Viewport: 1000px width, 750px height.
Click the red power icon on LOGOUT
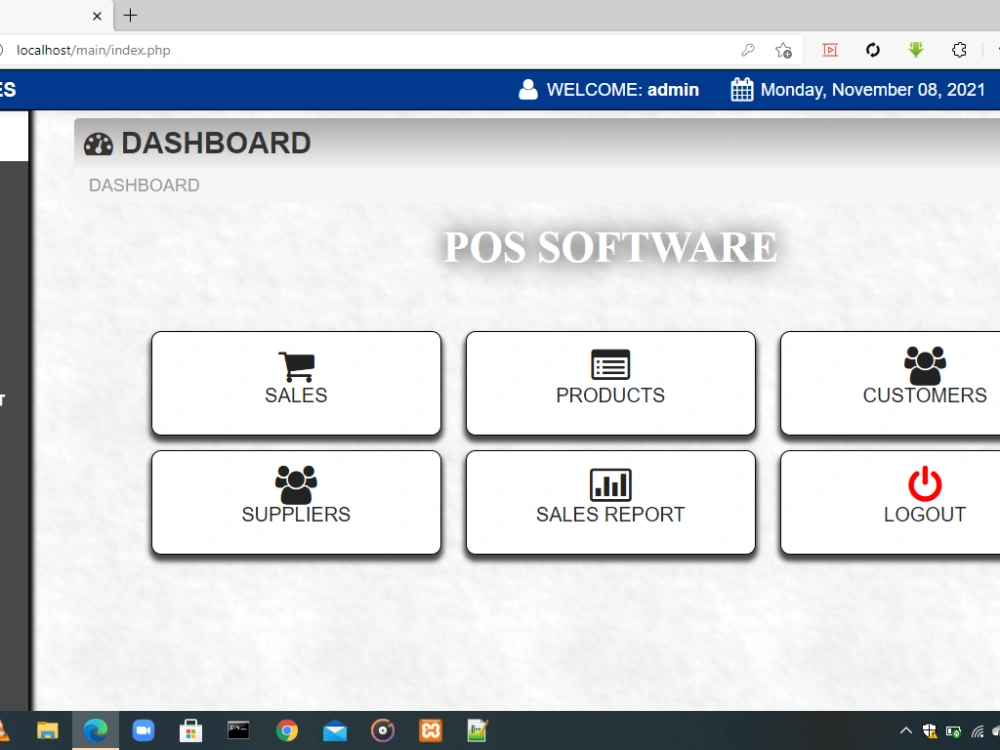point(925,484)
